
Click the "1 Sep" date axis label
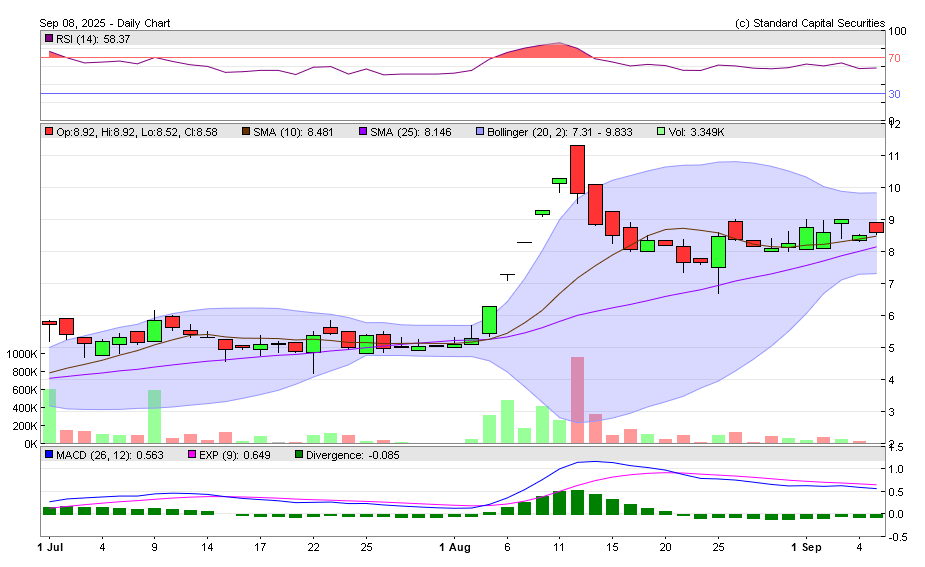tap(806, 548)
